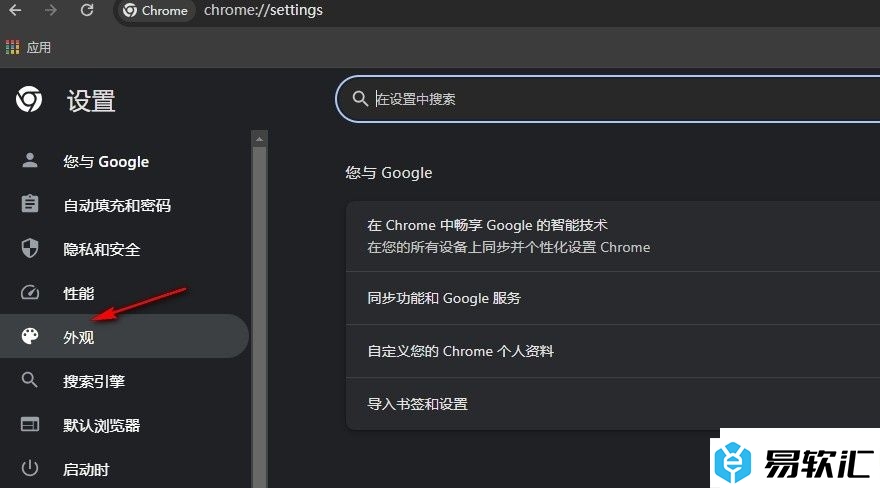Select 外观 in the sidebar
This screenshot has height=488, width=880.
point(124,337)
